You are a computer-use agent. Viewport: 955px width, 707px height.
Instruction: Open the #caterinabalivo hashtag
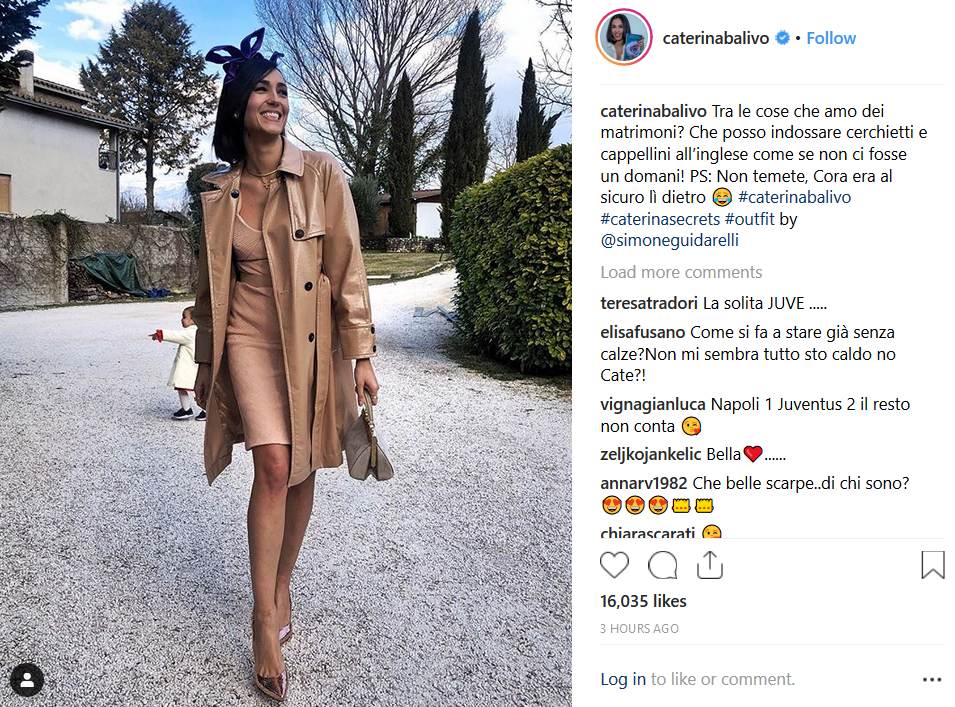(x=794, y=197)
